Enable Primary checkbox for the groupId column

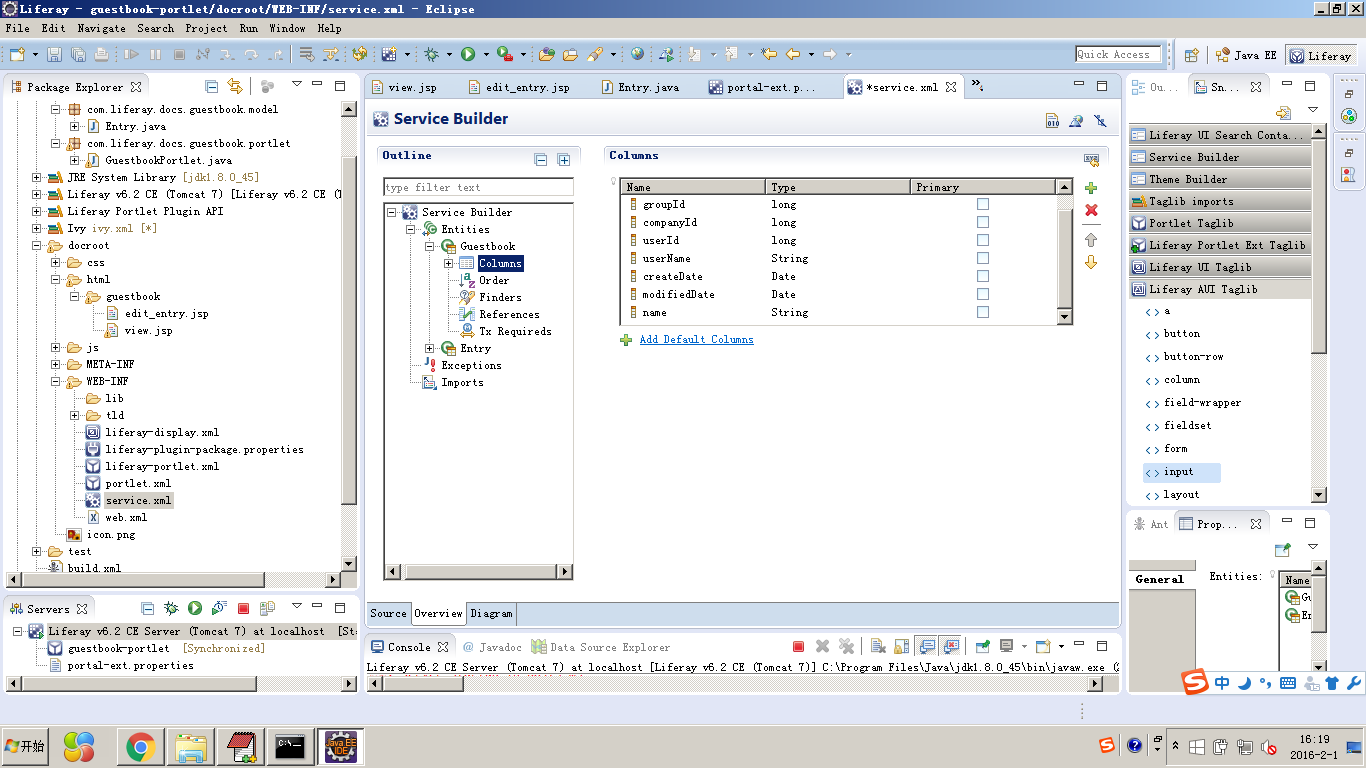983,204
